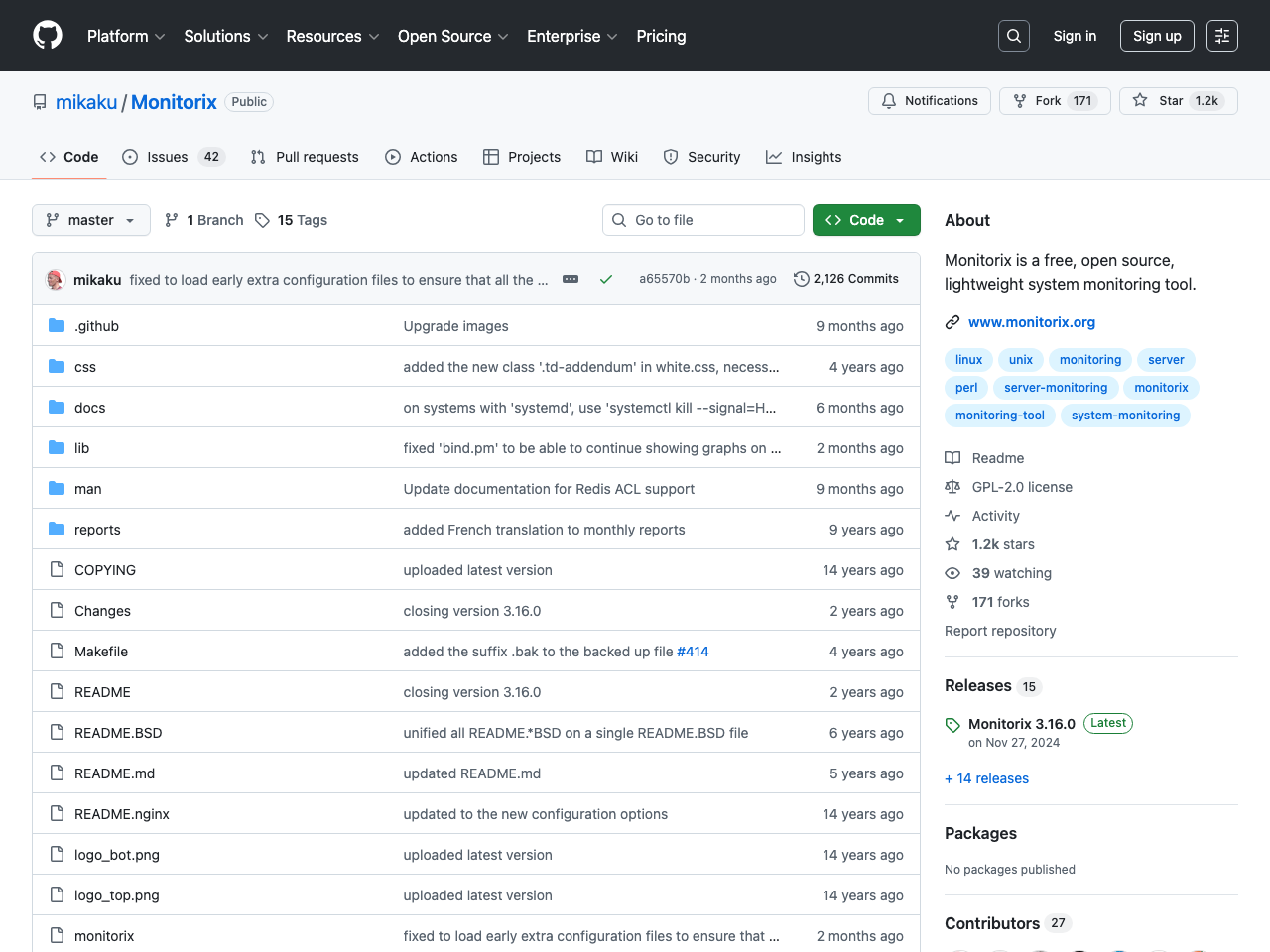Visit the www.monitorix.org link
The height and width of the screenshot is (952, 1270).
pos(1032,322)
